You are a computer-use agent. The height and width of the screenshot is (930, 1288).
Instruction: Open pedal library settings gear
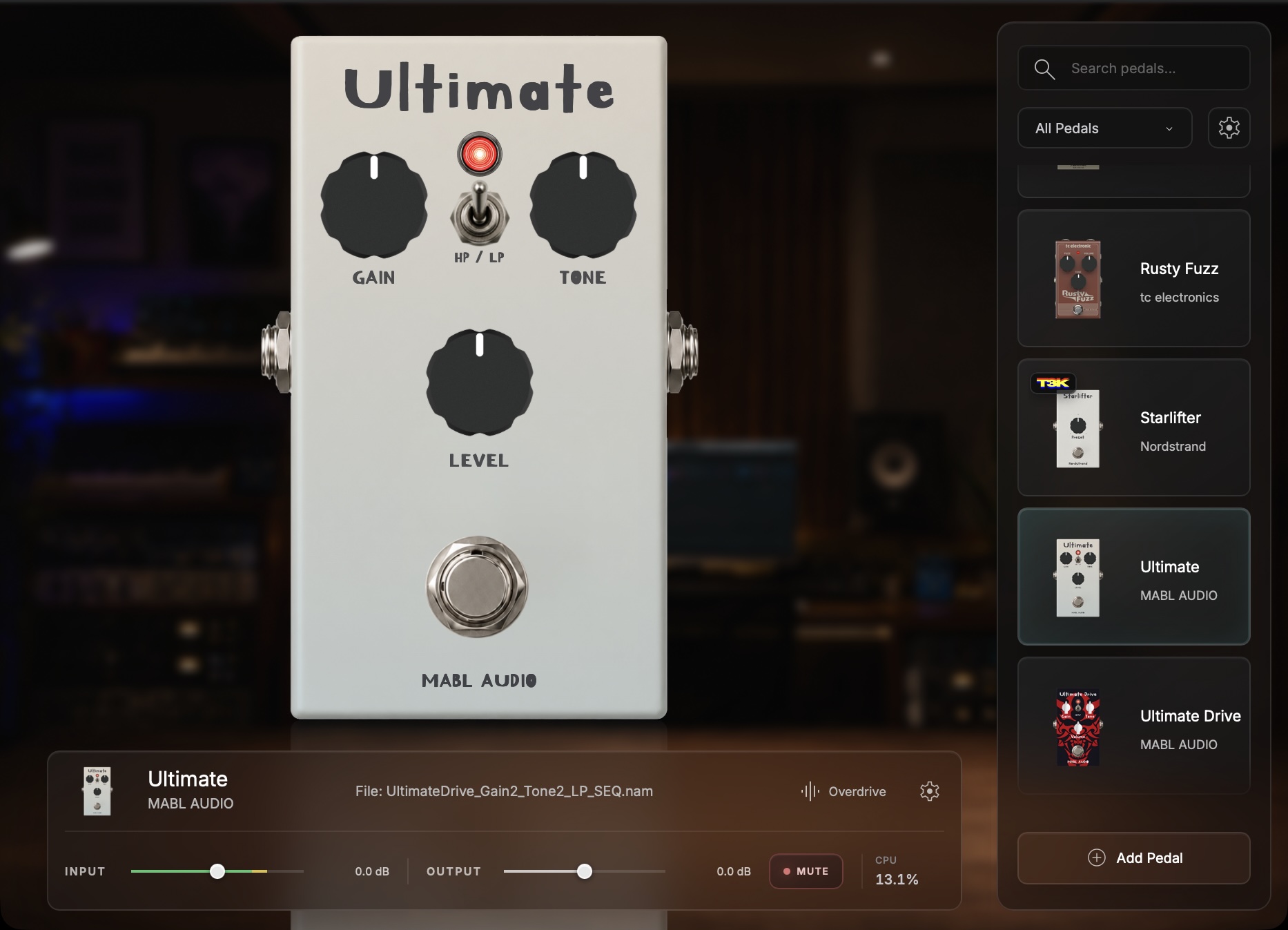pyautogui.click(x=1229, y=128)
